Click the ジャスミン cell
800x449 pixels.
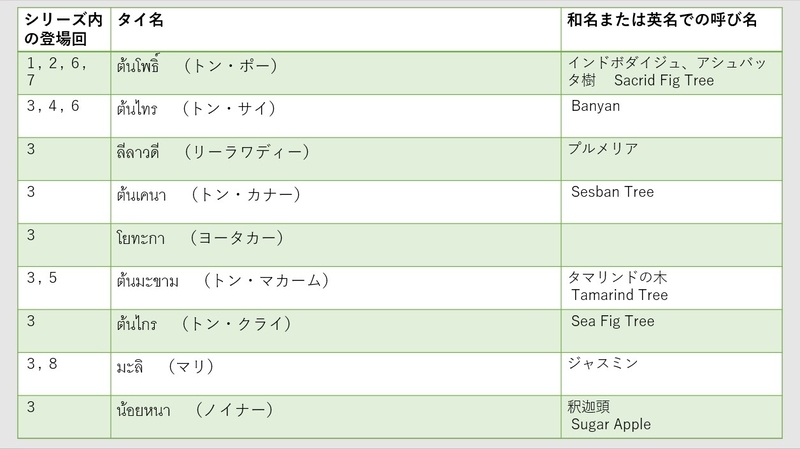671,374
